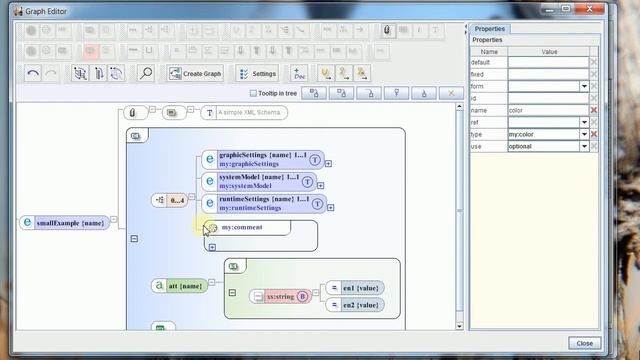The image size is (640, 360).
Task: Collapse the smallExample element node
Action: (114, 220)
